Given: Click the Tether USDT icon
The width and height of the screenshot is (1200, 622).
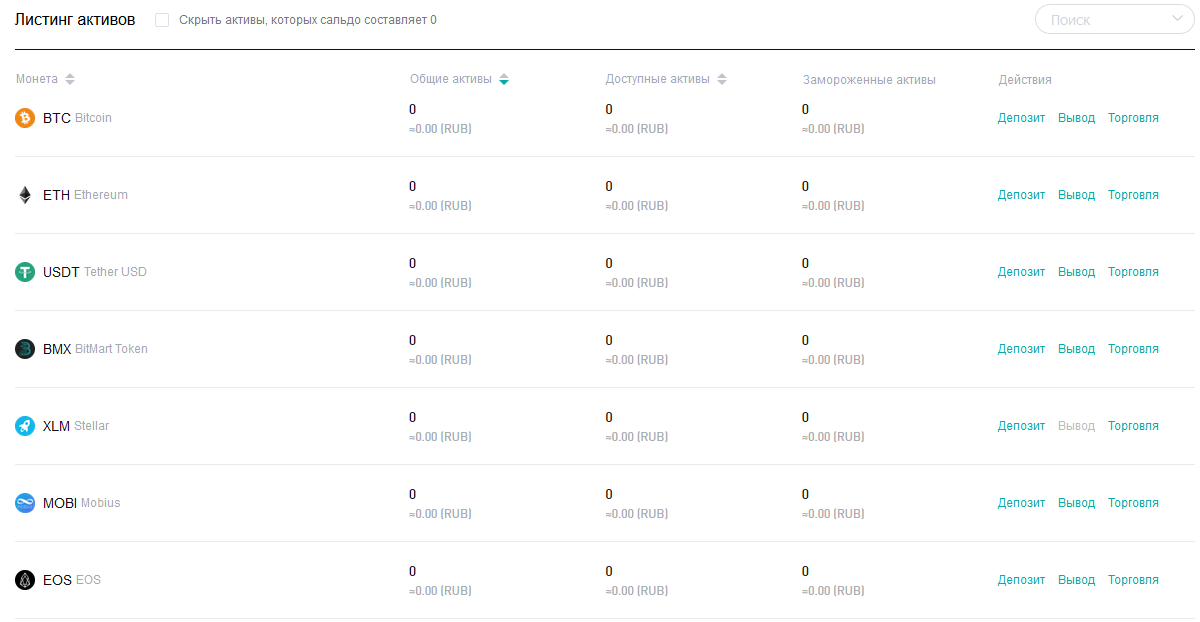Looking at the screenshot, I should (25, 272).
